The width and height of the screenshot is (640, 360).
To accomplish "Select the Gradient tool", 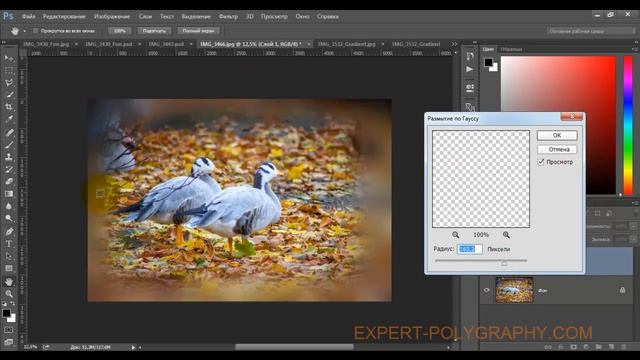I will pyautogui.click(x=9, y=194).
